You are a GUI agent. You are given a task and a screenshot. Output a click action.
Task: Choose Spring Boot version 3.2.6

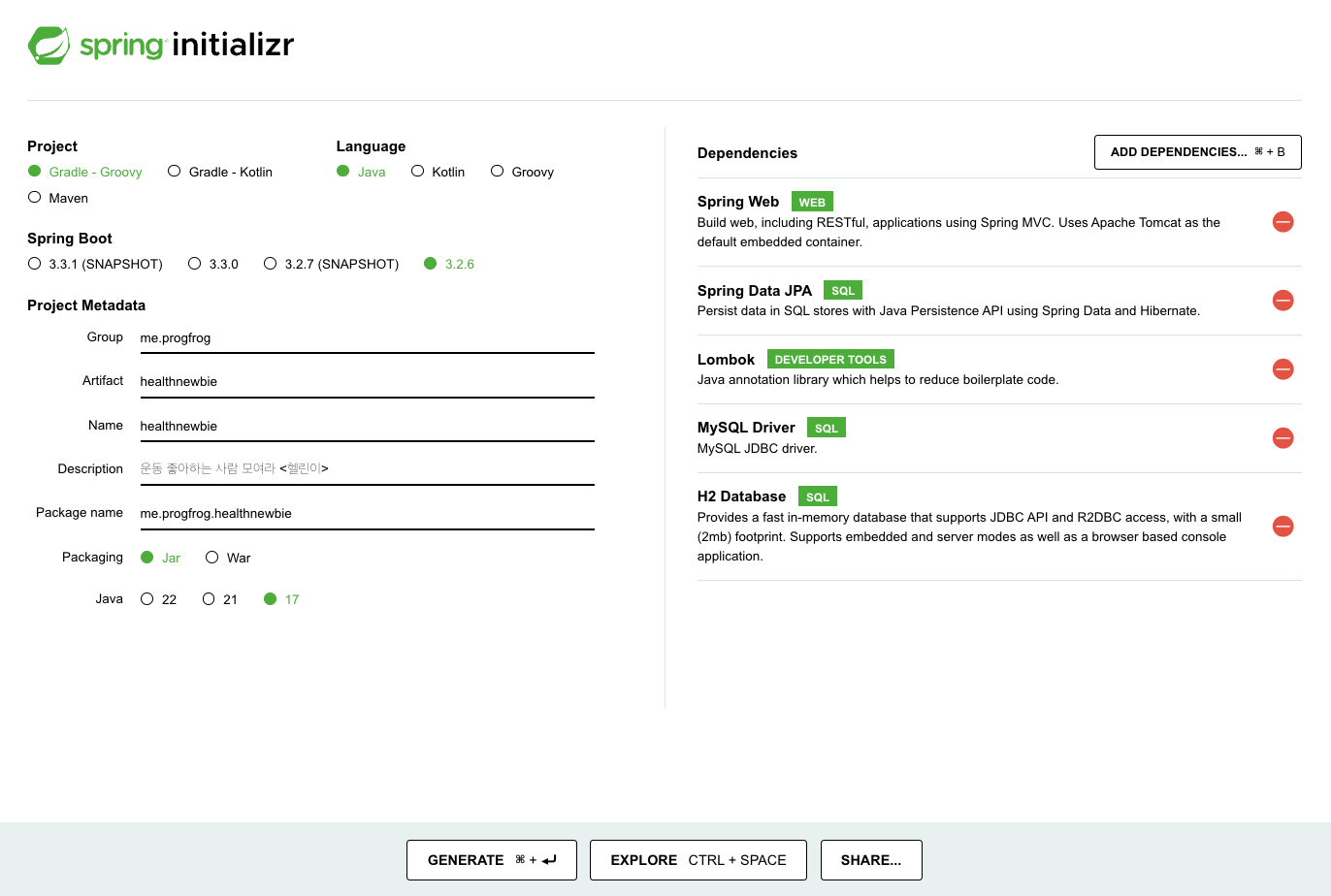(x=449, y=264)
